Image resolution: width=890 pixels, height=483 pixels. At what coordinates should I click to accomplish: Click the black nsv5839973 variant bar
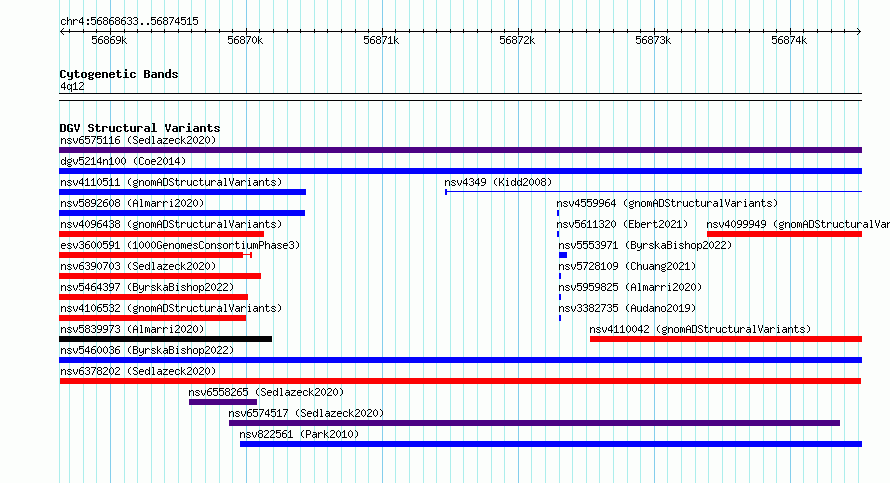click(x=165, y=339)
